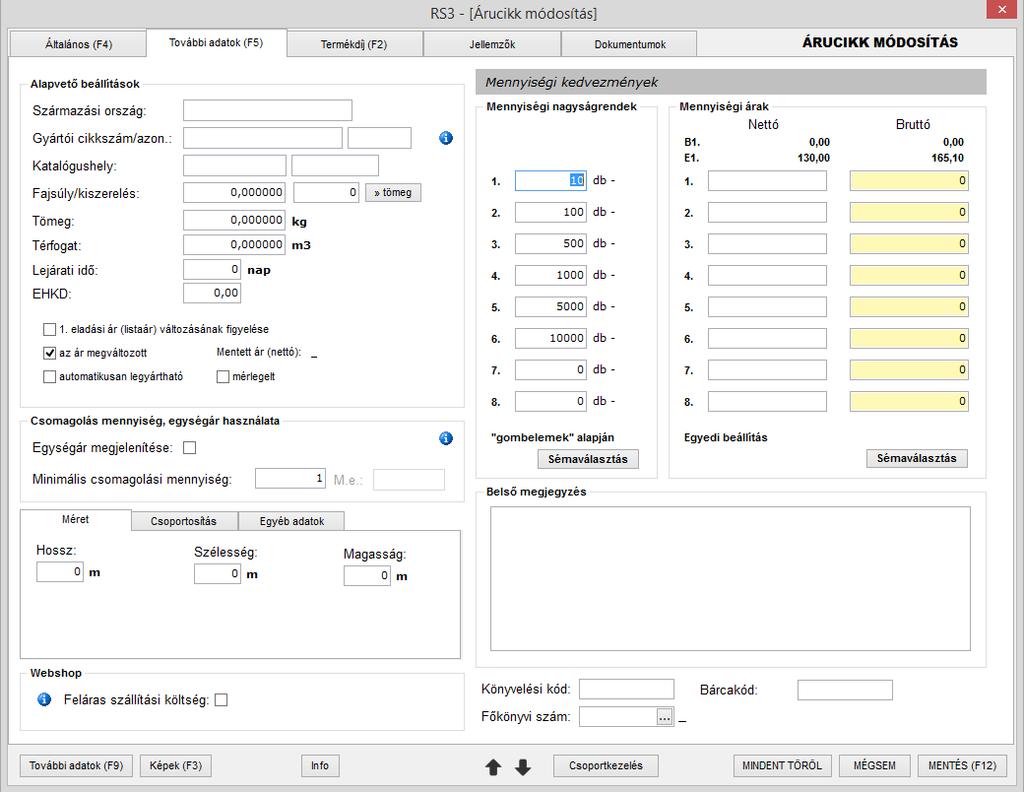Click quantity tier 4 field with 1000
Viewport: 1024px width, 792px height.
tap(551, 276)
